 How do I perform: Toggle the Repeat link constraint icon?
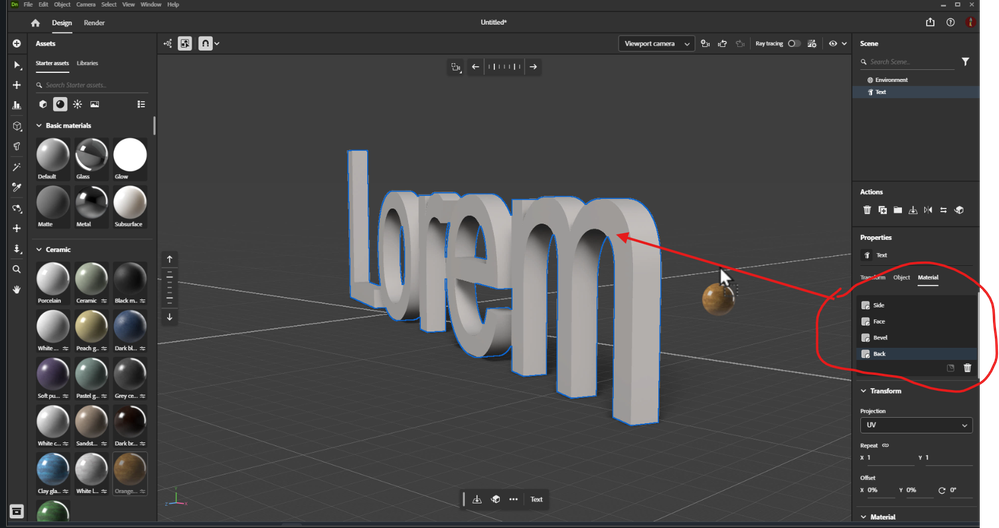tap(886, 446)
